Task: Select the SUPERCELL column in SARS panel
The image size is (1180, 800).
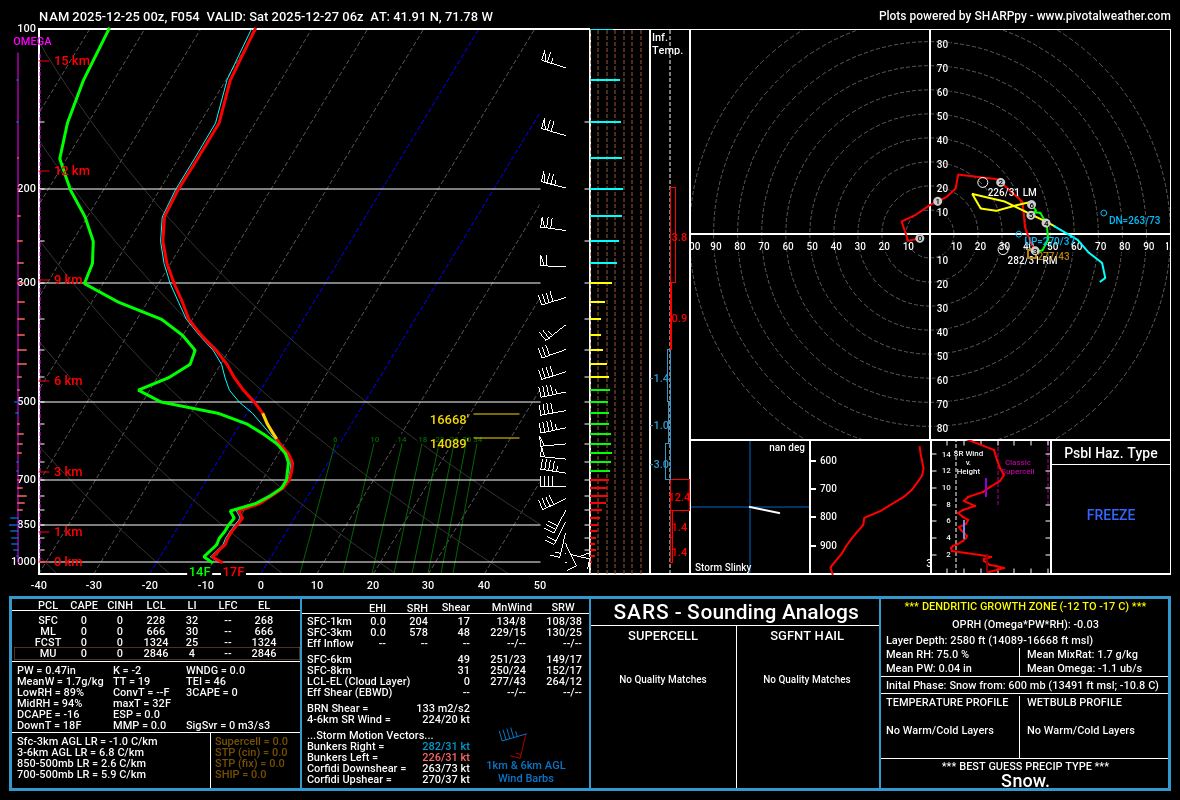Action: [x=662, y=636]
